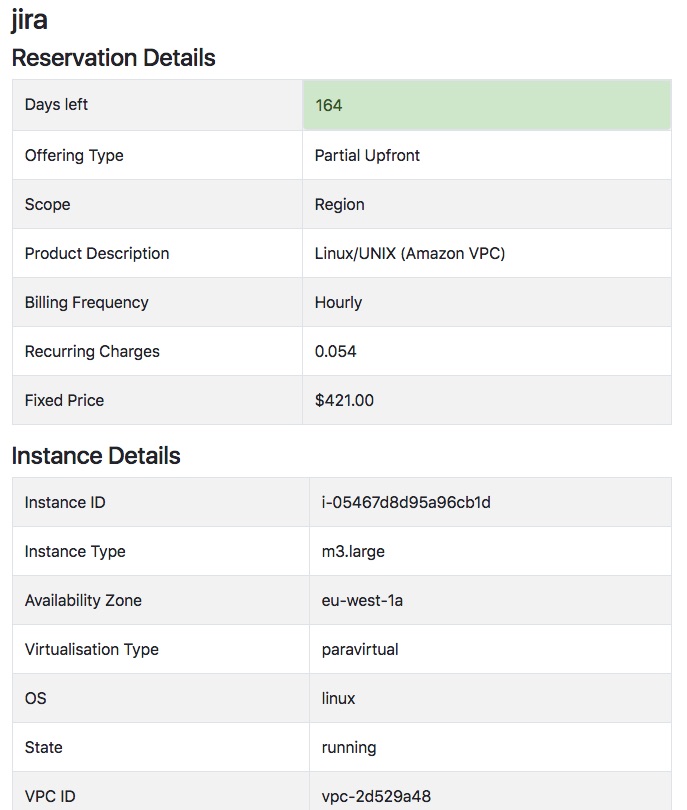This screenshot has width=687, height=810.
Task: Click the 164 days left value cell
Action: pos(487,105)
